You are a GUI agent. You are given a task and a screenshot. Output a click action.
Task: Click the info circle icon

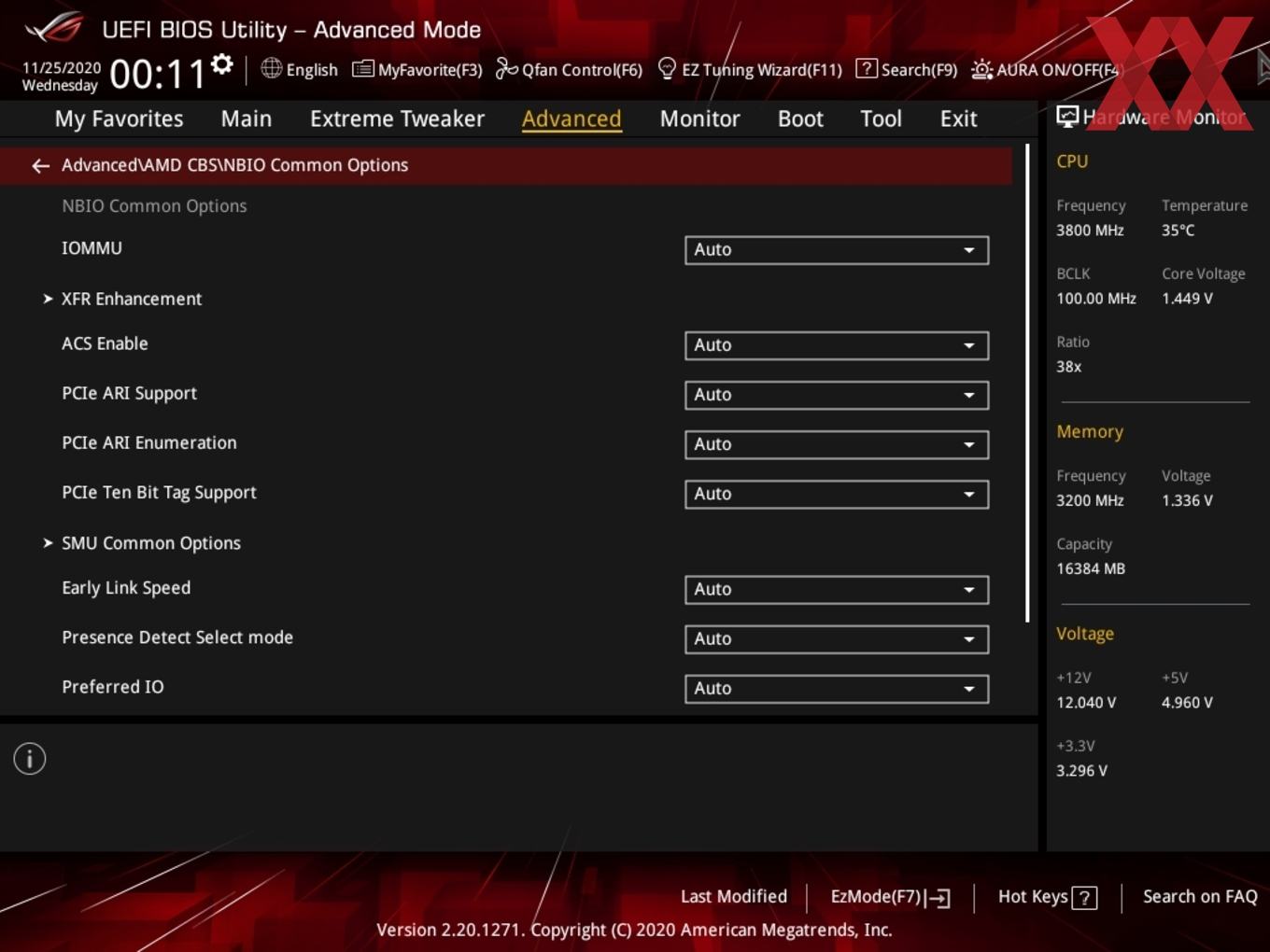pyautogui.click(x=30, y=759)
